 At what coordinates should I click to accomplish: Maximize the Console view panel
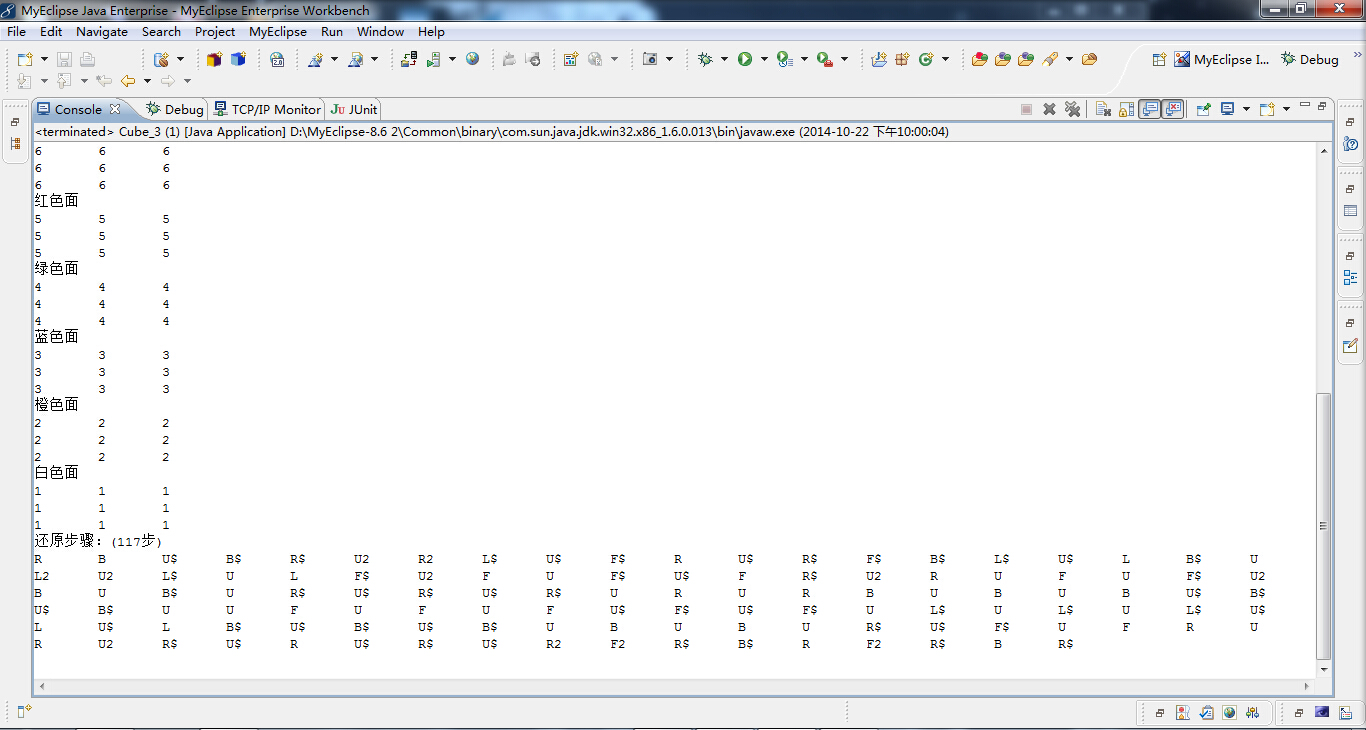coord(1321,105)
